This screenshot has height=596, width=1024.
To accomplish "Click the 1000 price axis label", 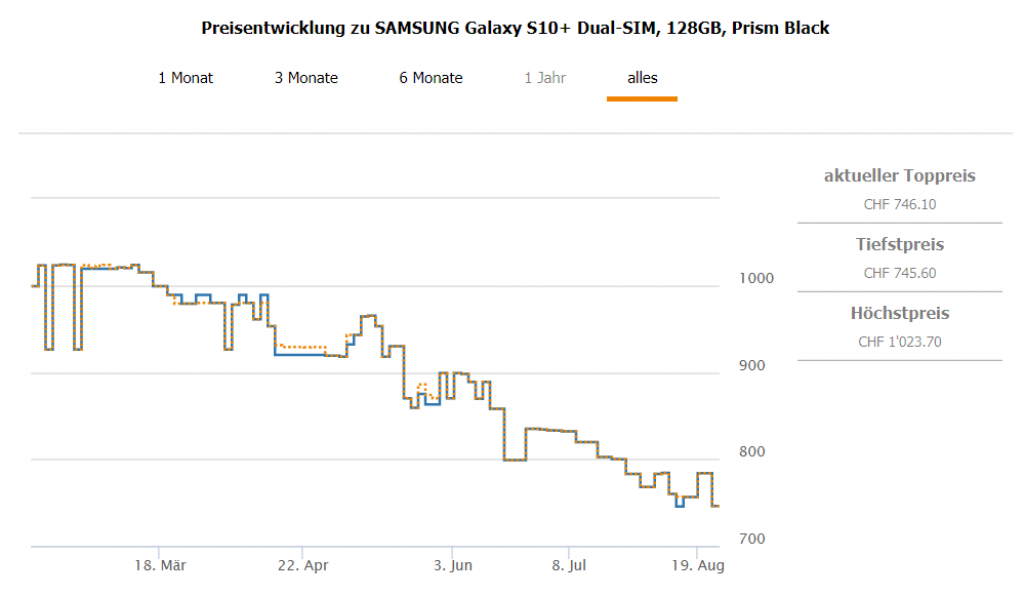I will [752, 279].
